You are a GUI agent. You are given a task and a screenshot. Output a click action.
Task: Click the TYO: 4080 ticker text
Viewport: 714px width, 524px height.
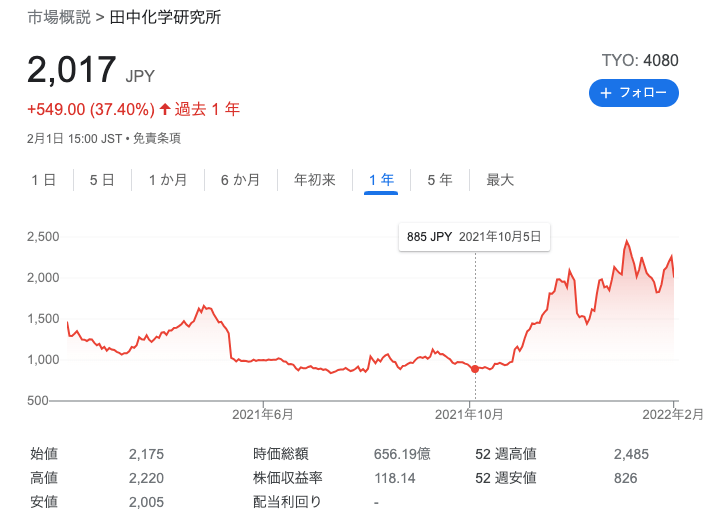tap(640, 60)
